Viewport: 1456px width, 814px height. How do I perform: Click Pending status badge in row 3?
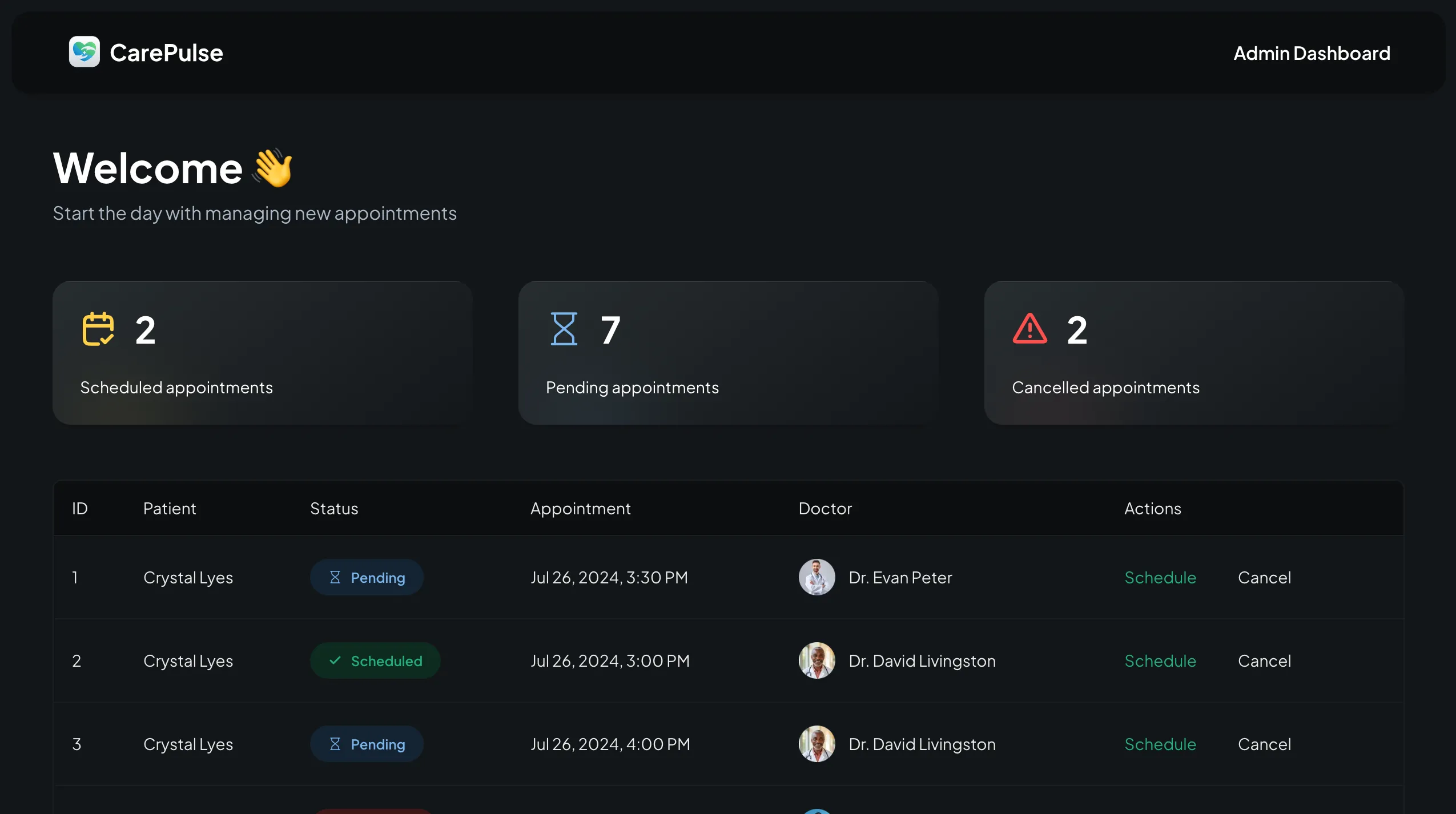[367, 744]
